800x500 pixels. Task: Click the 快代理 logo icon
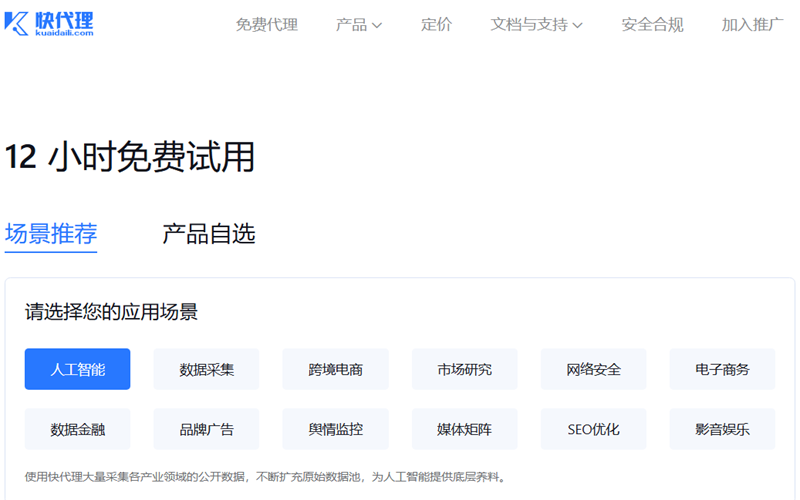coord(17,24)
